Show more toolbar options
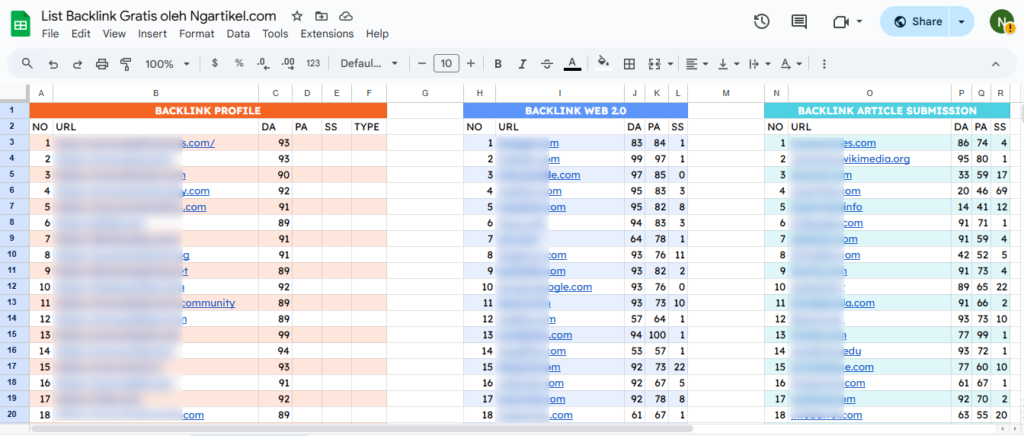This screenshot has height=436, width=1024. (824, 64)
